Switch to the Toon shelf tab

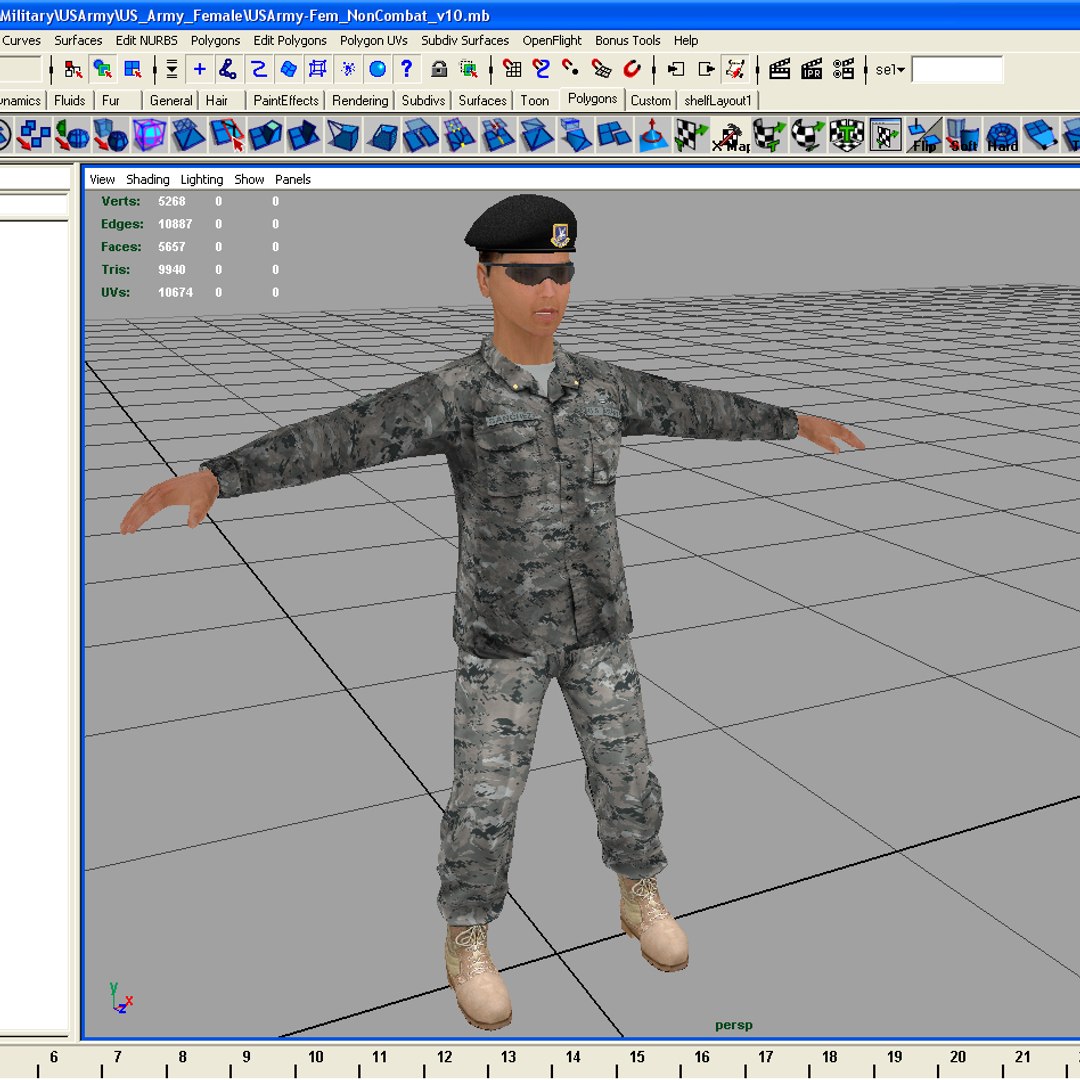click(534, 101)
